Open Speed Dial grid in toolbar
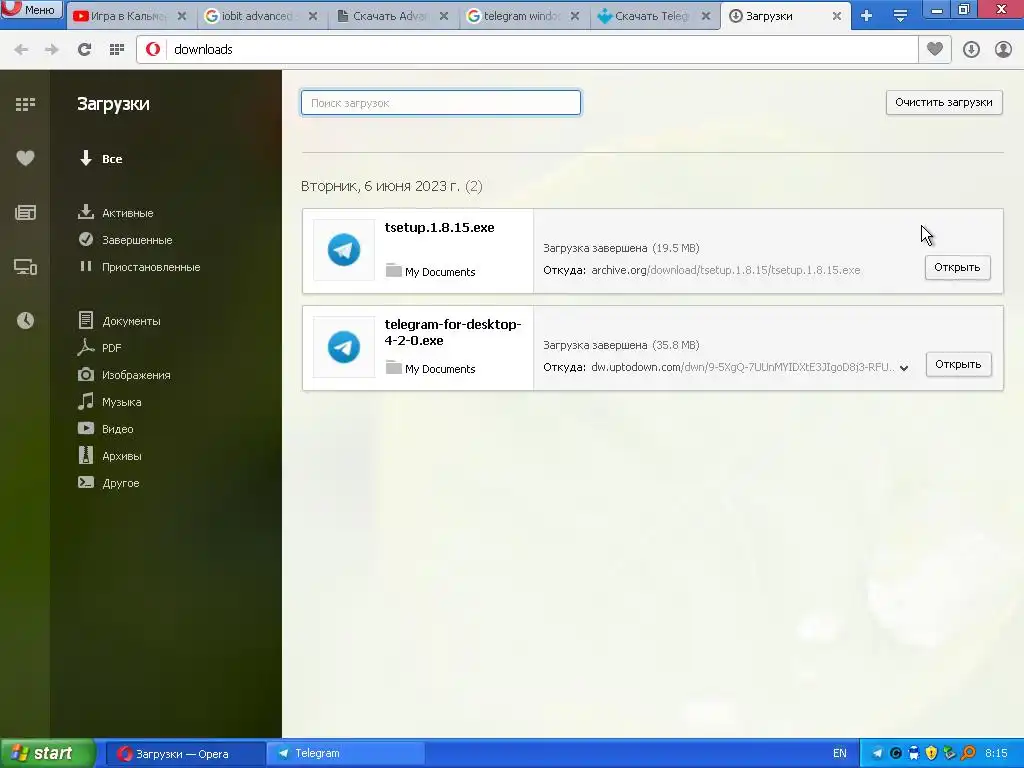Image resolution: width=1024 pixels, height=768 pixels. tap(117, 49)
